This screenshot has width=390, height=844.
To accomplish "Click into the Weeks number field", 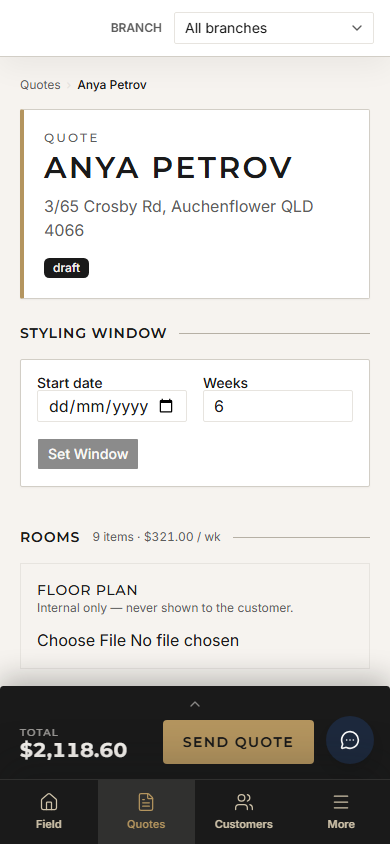I will click(x=278, y=406).
